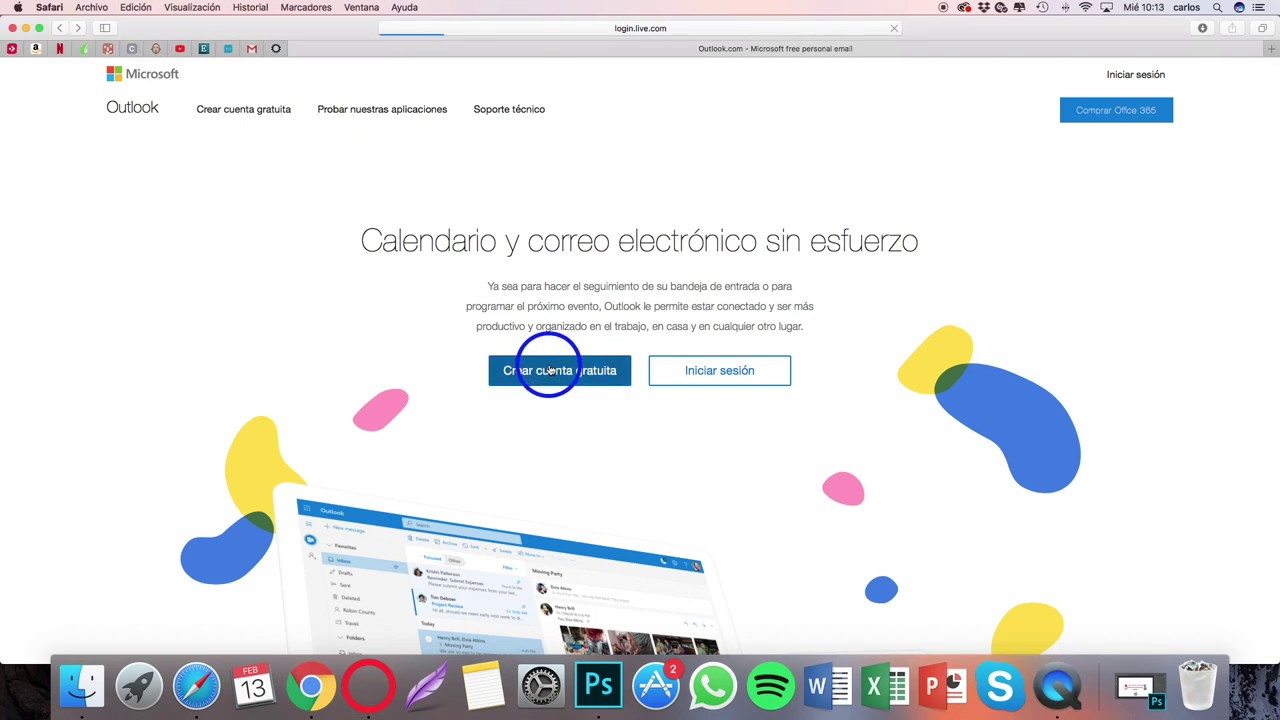This screenshot has width=1280, height=720.
Task: Show all tabs overview button
Action: tap(1262, 28)
